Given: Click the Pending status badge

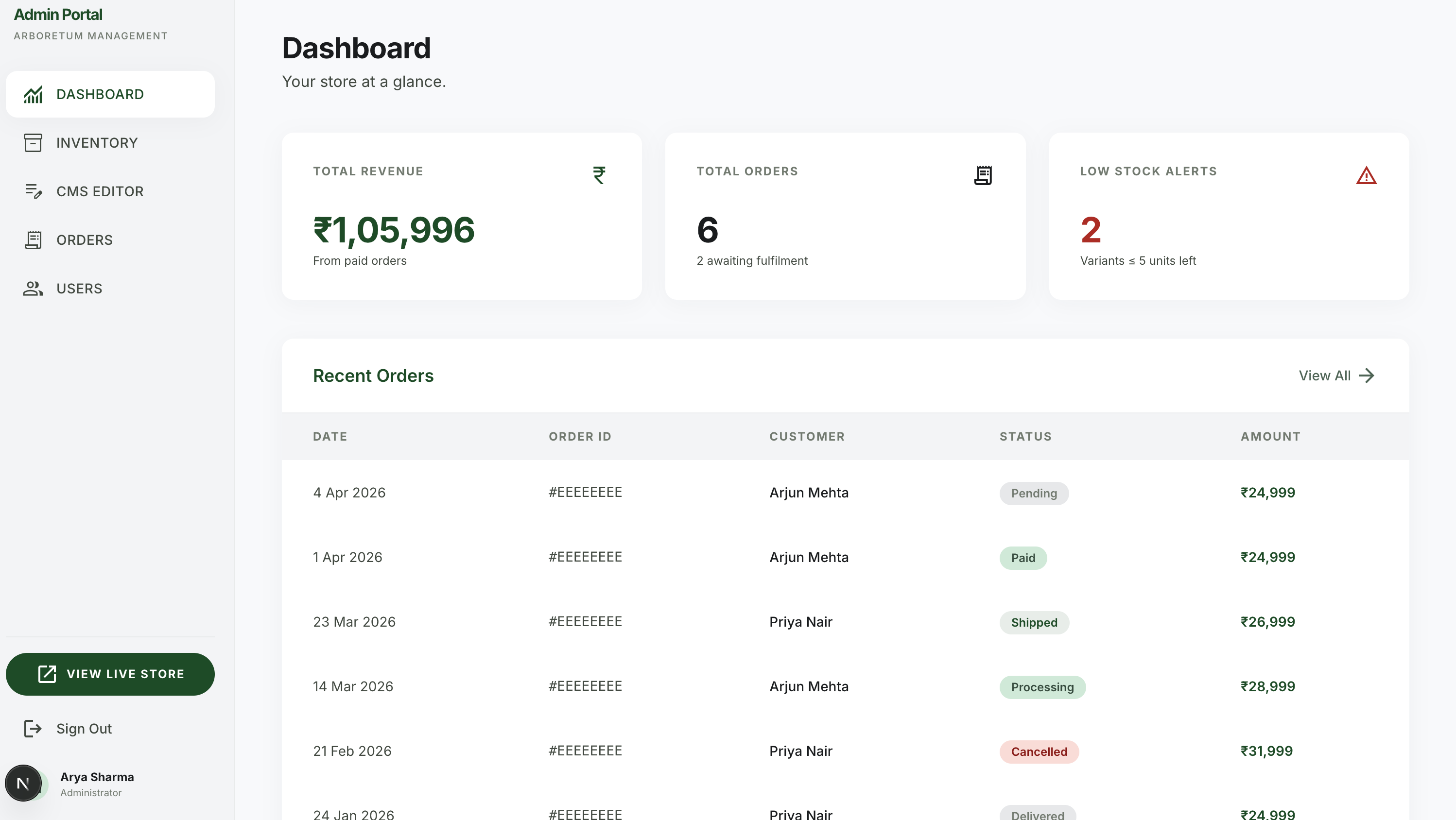Looking at the screenshot, I should click(x=1034, y=494).
